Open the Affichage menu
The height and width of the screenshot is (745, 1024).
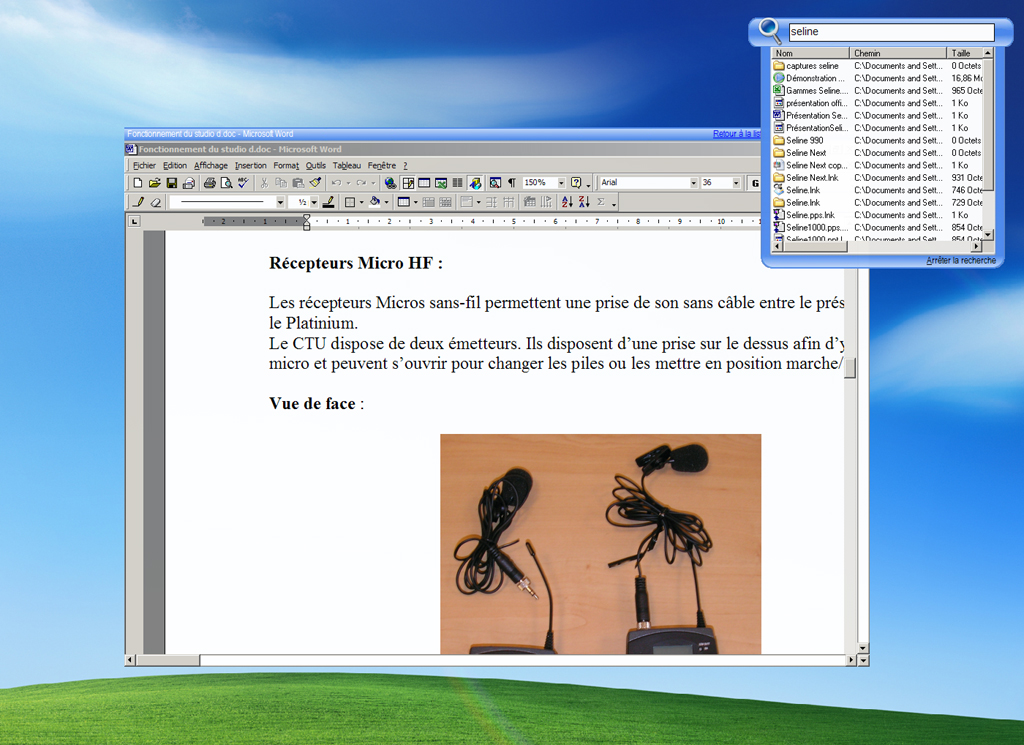point(211,166)
